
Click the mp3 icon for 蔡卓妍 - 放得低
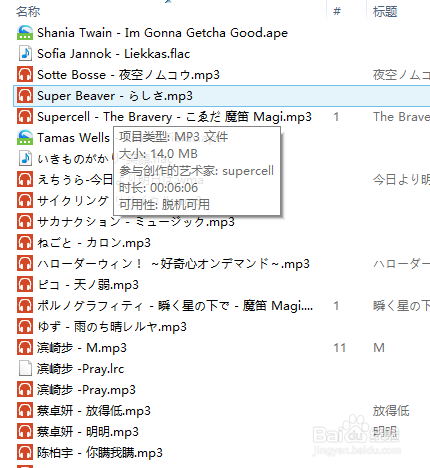(x=25, y=411)
